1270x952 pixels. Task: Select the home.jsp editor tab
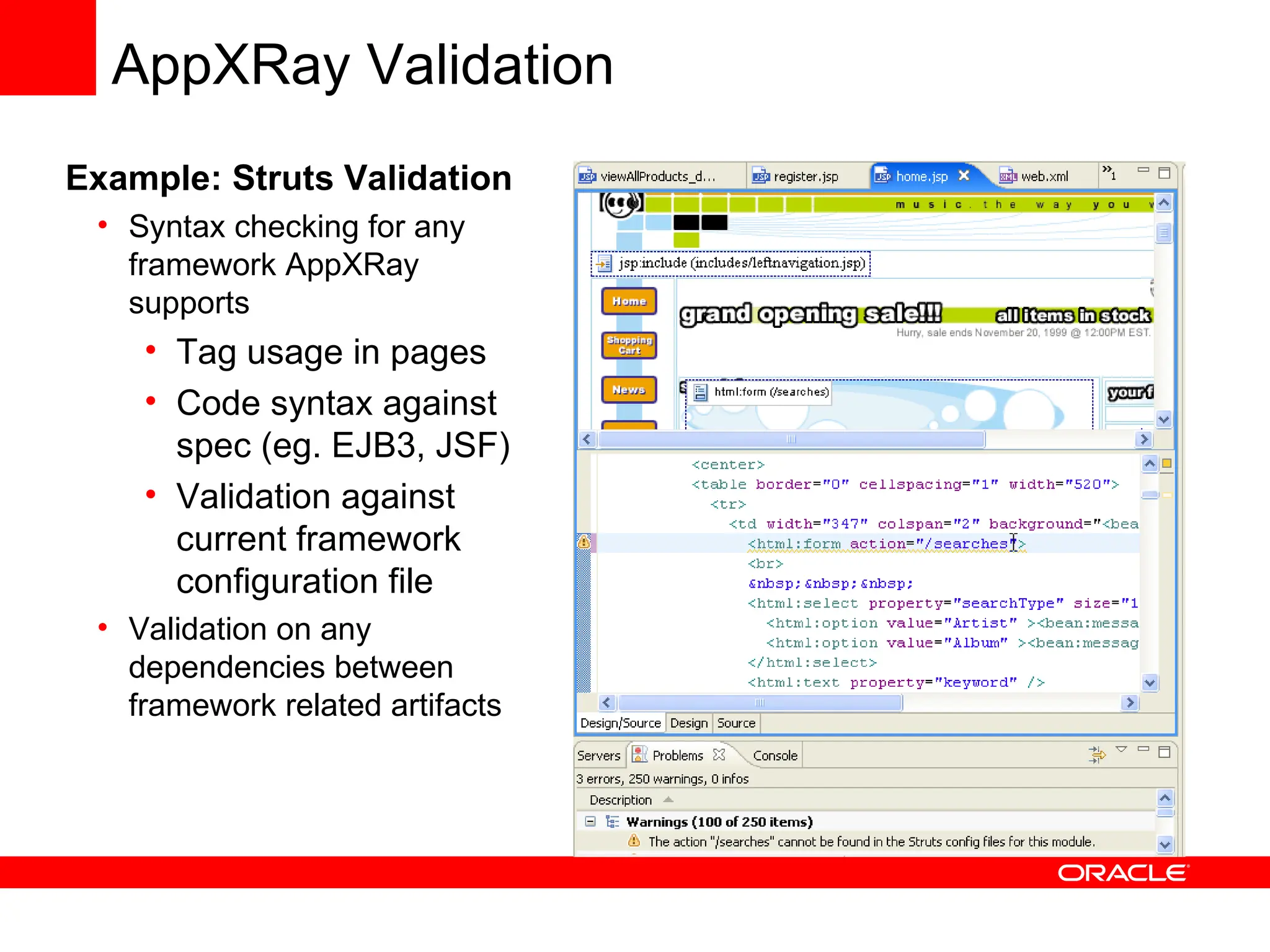click(921, 176)
